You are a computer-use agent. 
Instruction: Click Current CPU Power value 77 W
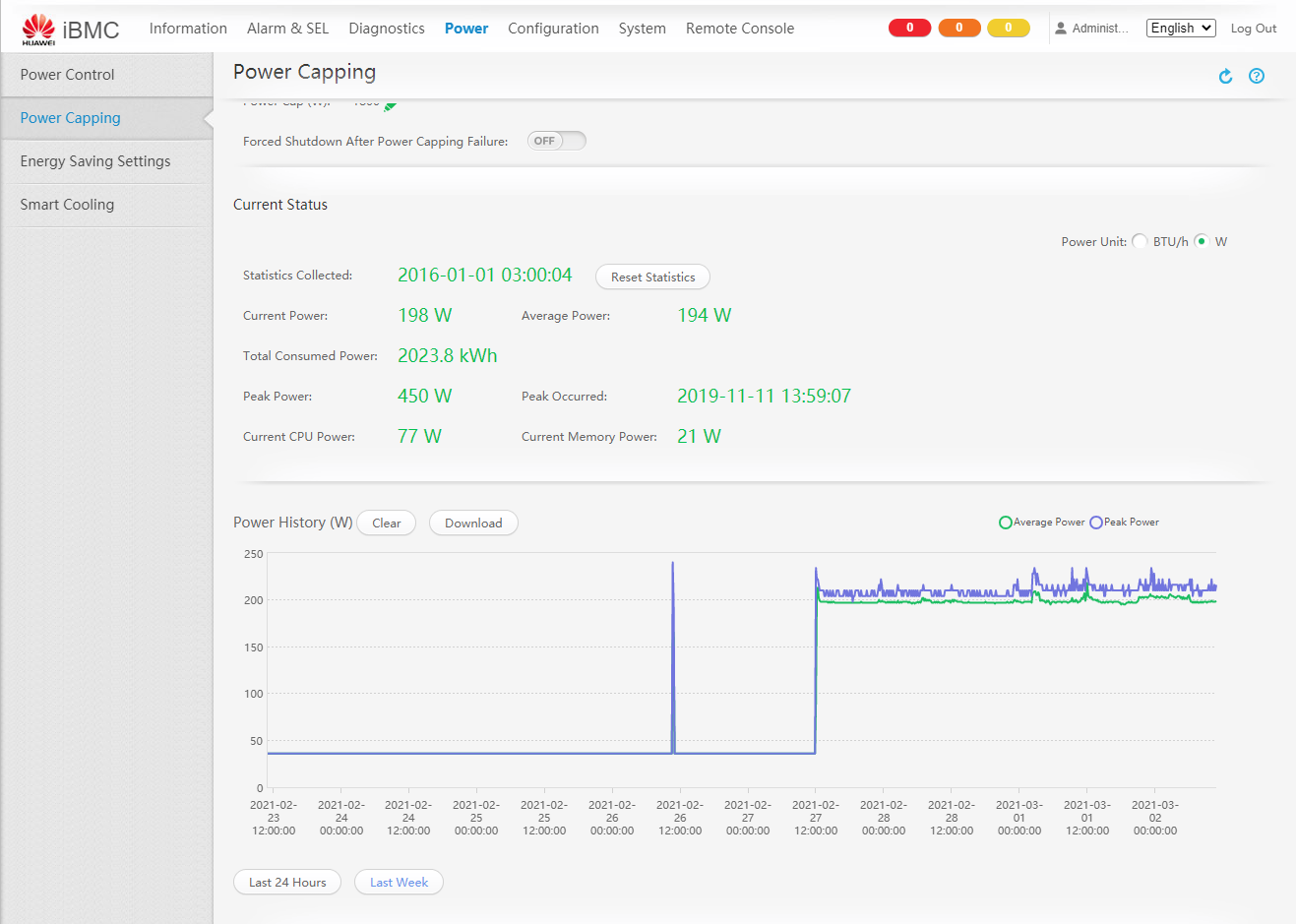(419, 437)
